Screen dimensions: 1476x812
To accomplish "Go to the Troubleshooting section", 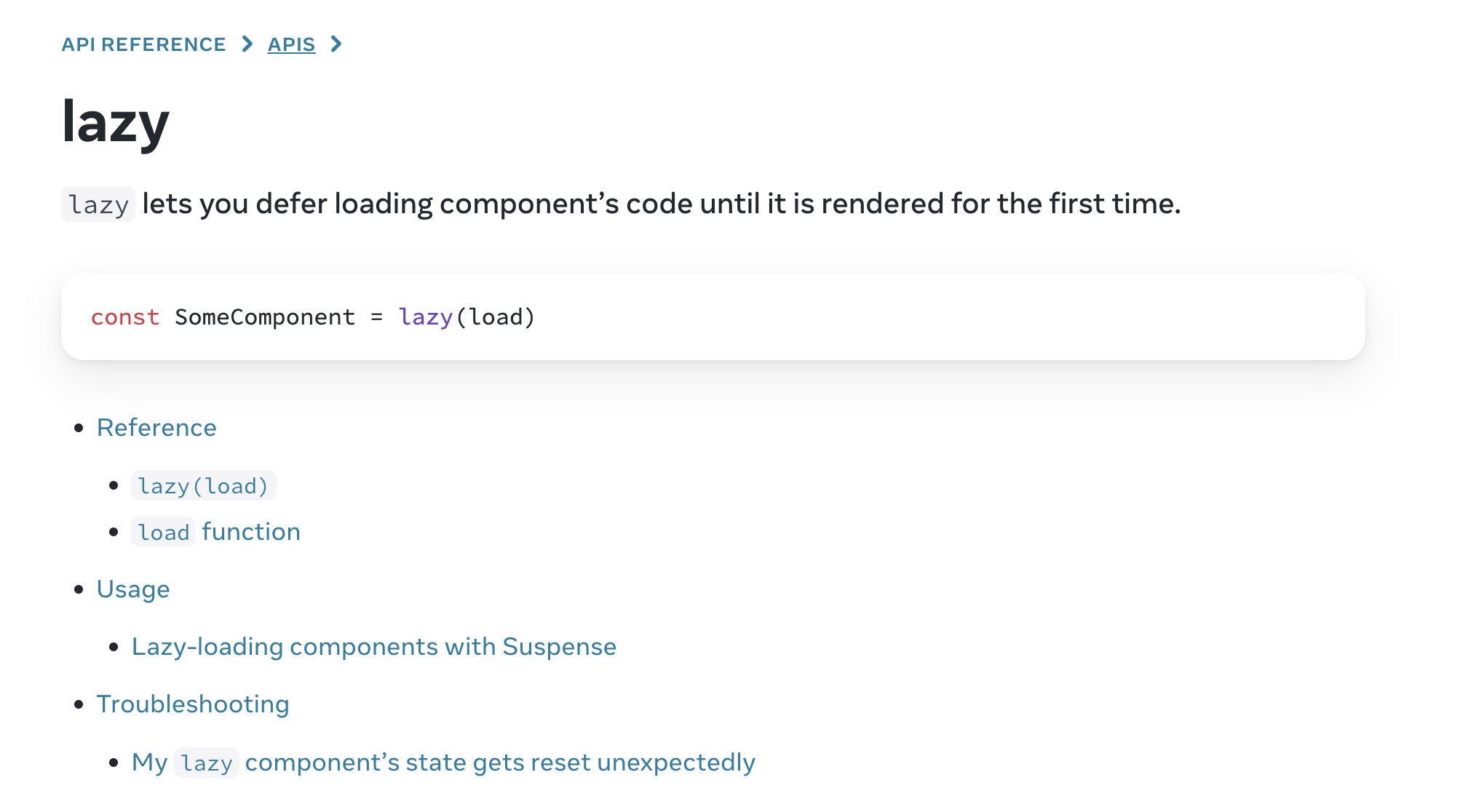I will click(x=193, y=704).
